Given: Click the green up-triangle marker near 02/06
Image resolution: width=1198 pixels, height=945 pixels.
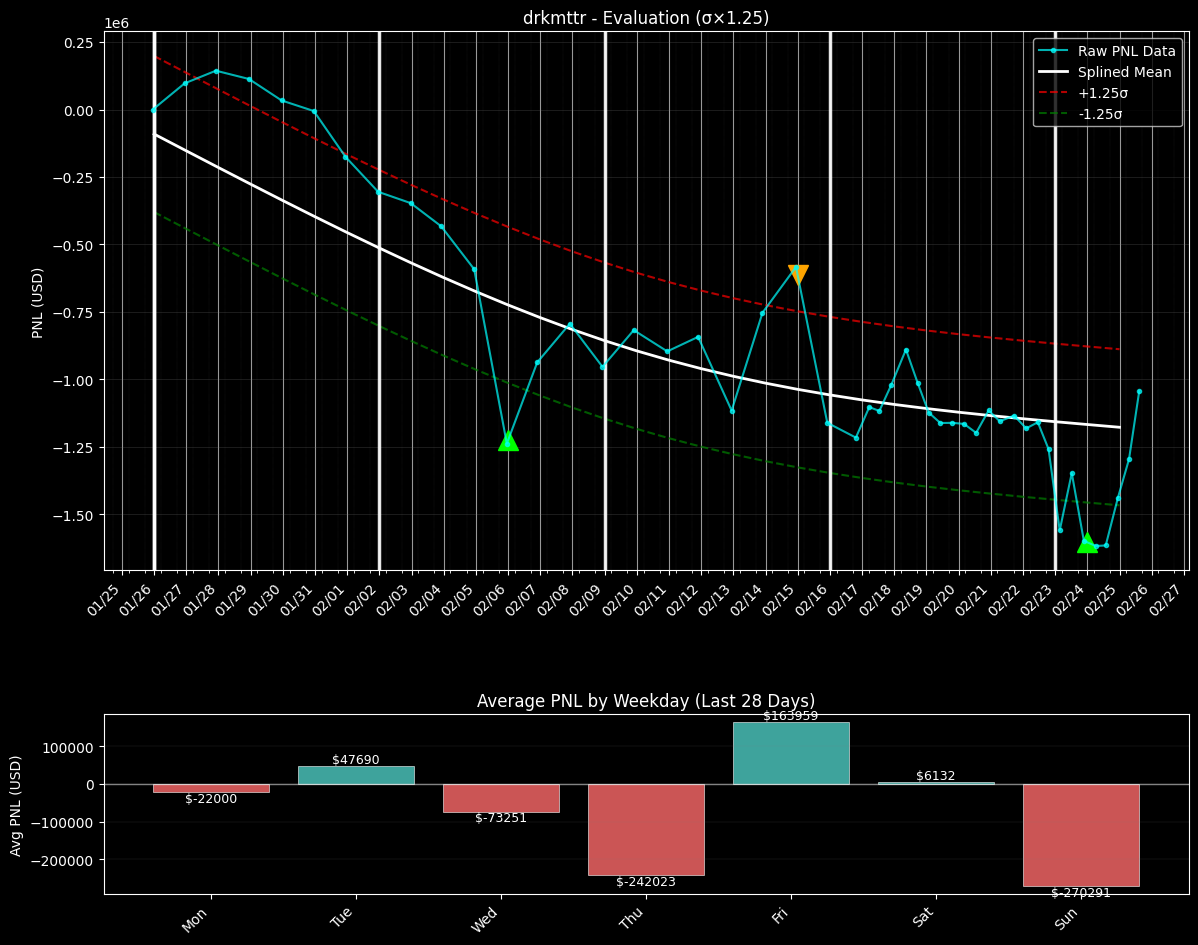Looking at the screenshot, I should click(x=508, y=440).
